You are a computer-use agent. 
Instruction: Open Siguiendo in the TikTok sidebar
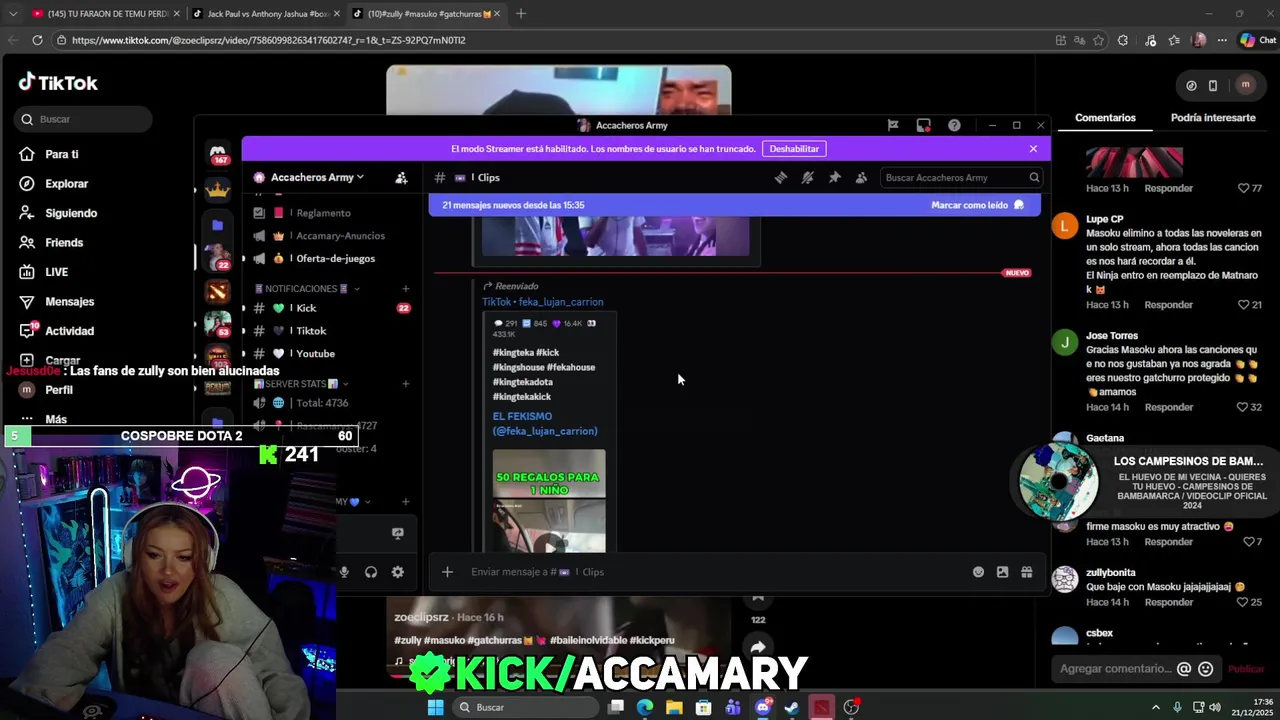tap(70, 213)
